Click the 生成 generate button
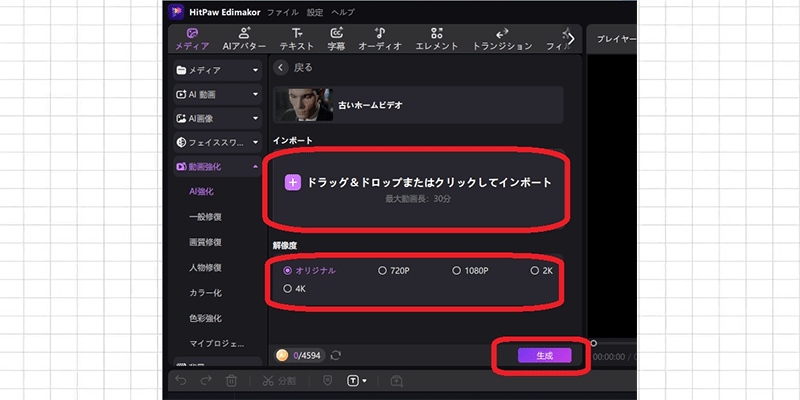800x400 pixels. (x=544, y=356)
